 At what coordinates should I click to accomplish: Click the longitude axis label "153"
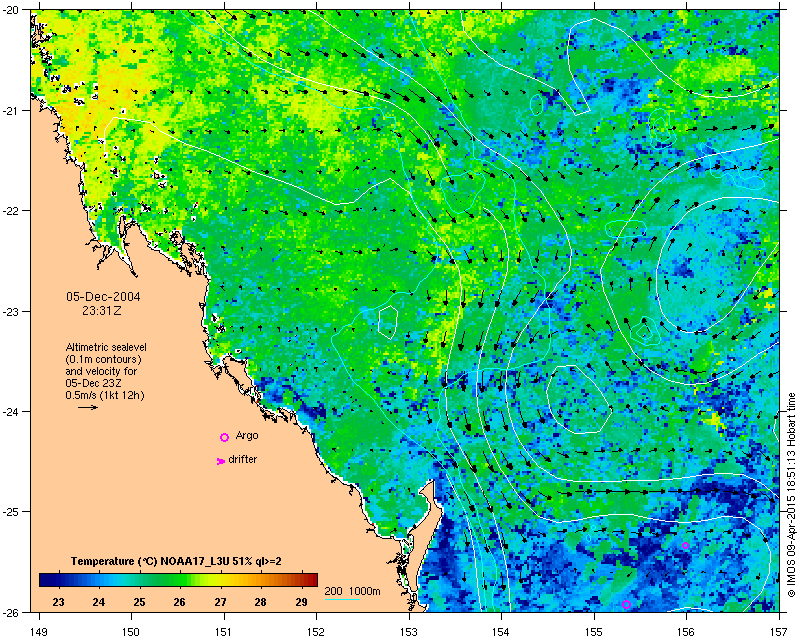click(x=409, y=632)
